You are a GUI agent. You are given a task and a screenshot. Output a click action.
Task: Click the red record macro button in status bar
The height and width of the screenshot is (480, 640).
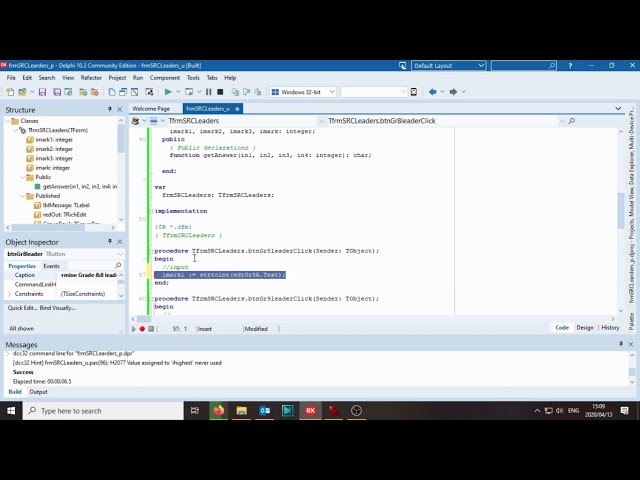(x=142, y=329)
